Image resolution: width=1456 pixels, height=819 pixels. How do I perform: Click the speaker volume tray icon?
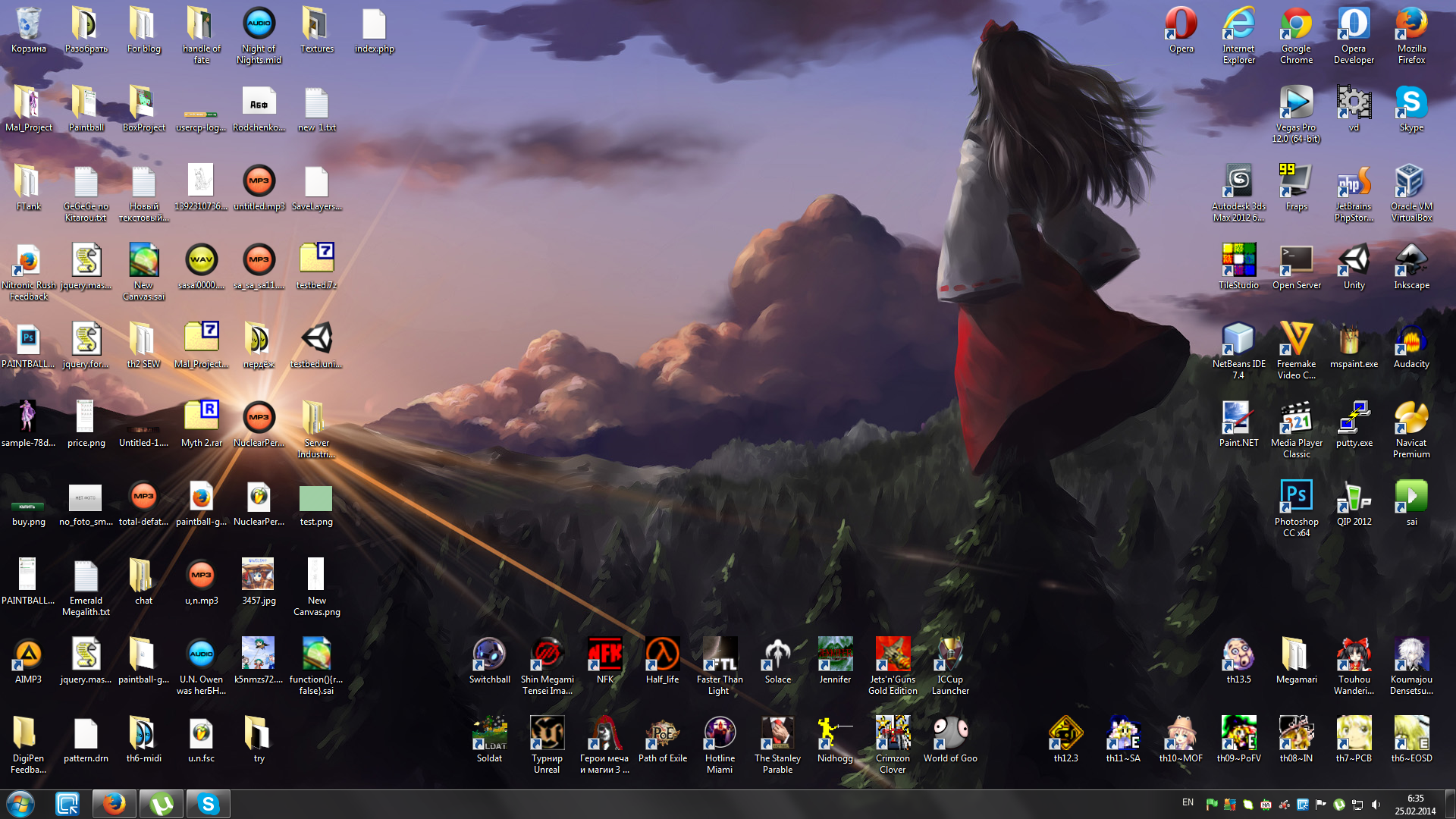[1376, 805]
